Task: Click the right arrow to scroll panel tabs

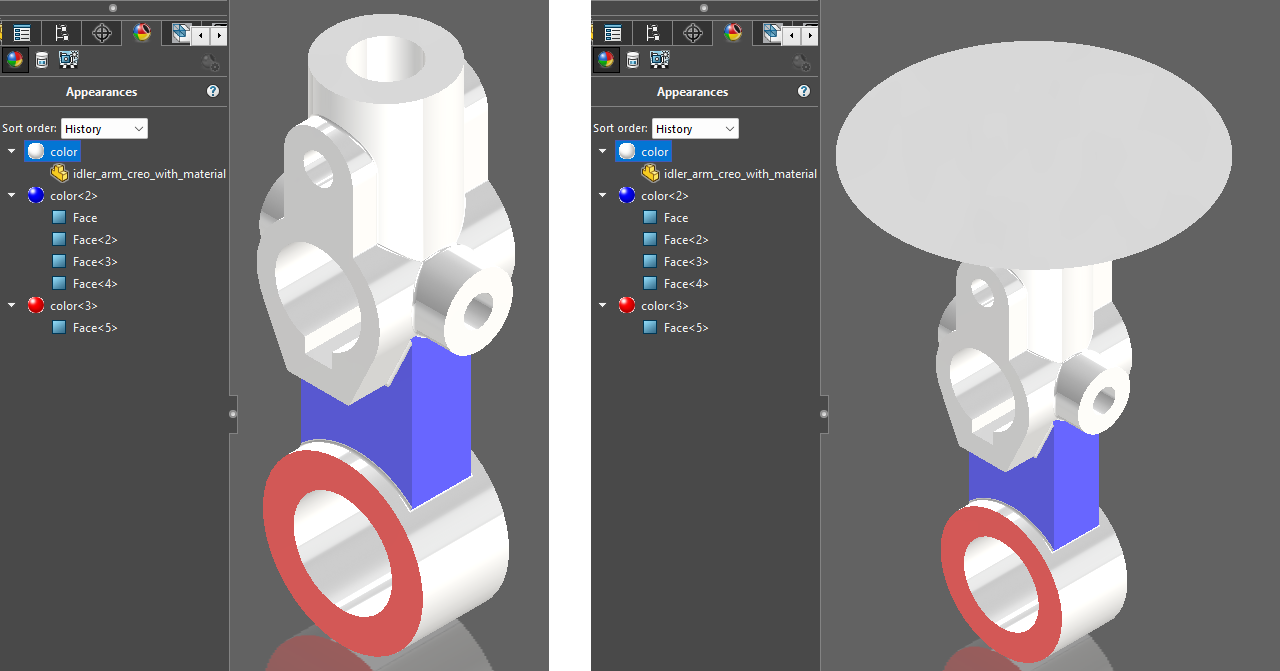Action: click(x=218, y=33)
